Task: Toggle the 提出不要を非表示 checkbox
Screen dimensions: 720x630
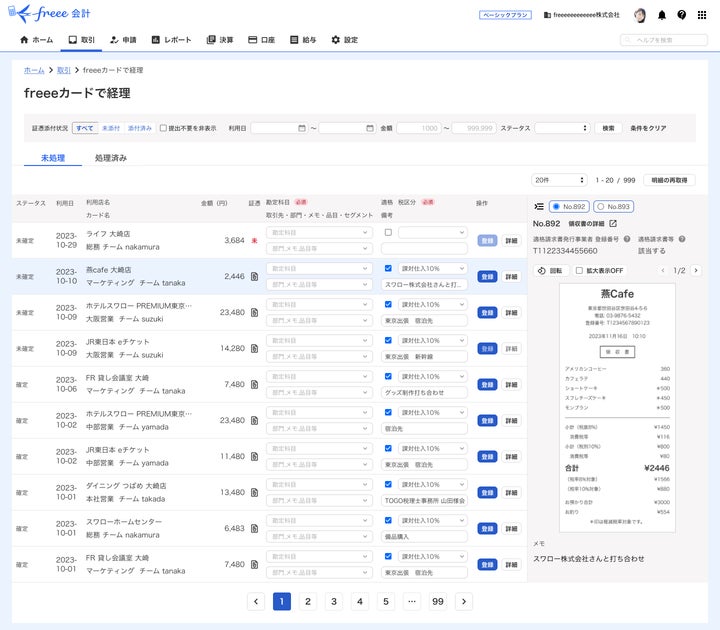Action: [x=164, y=128]
